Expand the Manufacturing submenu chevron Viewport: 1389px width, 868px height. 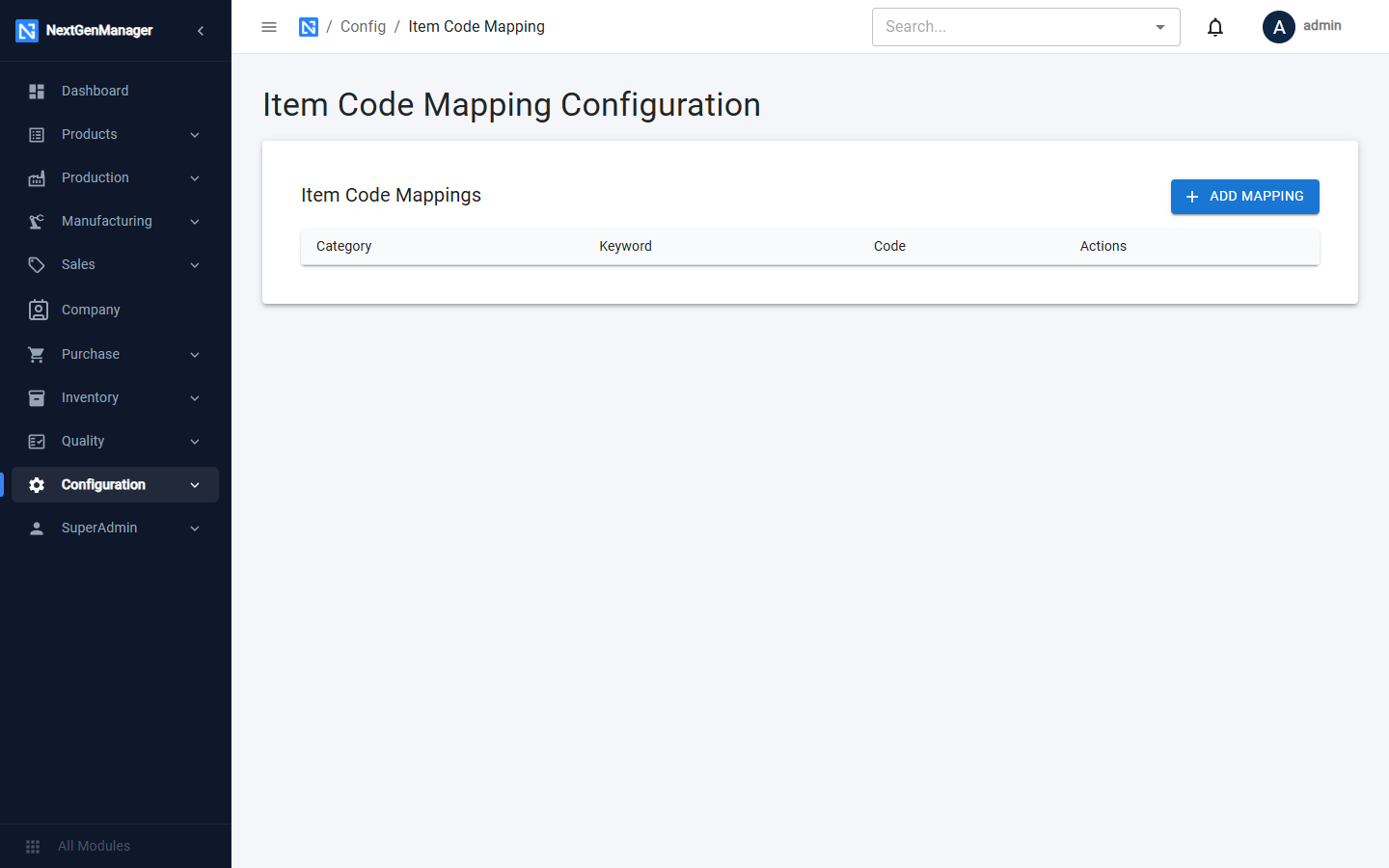click(195, 222)
